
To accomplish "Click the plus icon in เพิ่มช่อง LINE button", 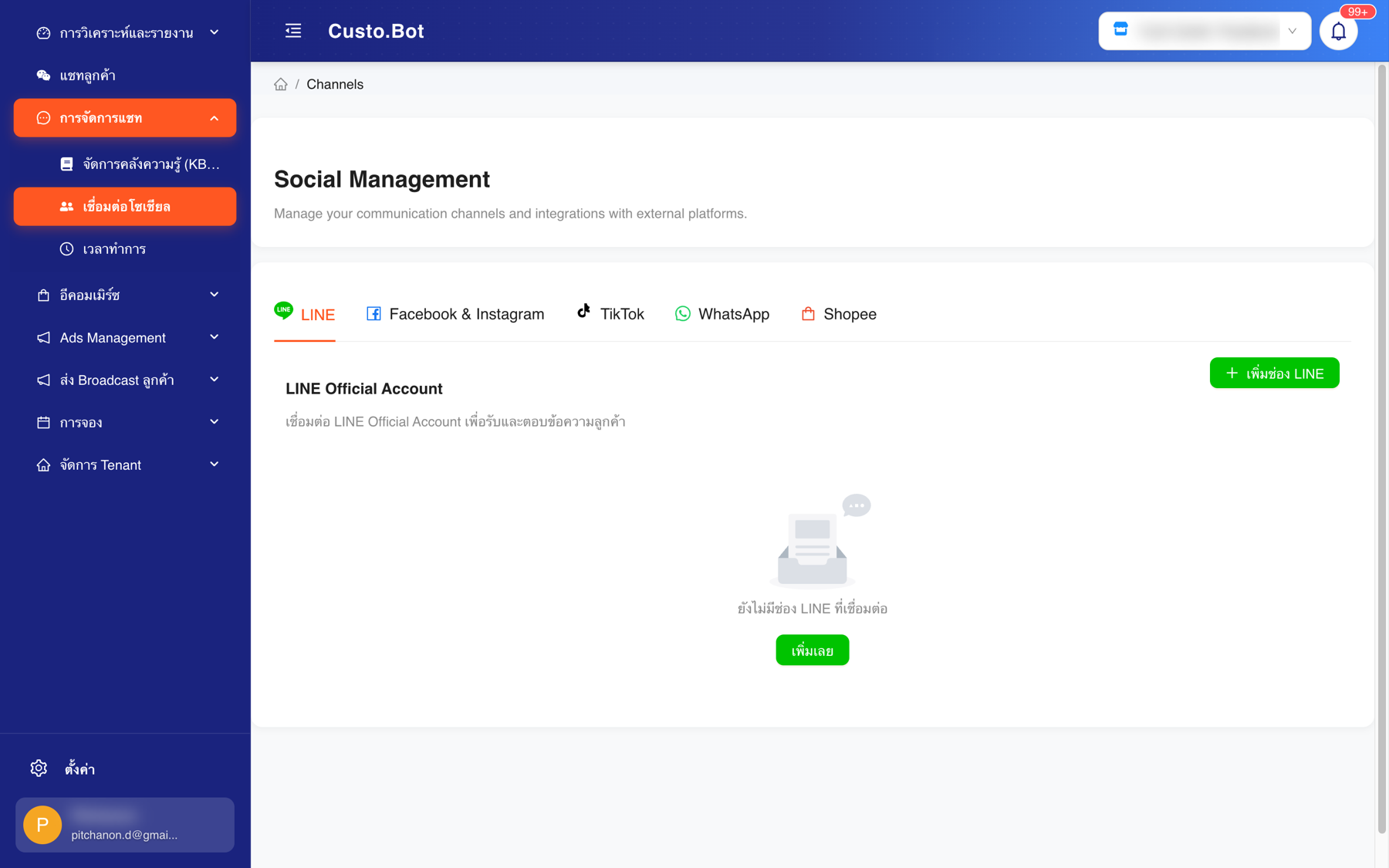I will [x=1232, y=373].
